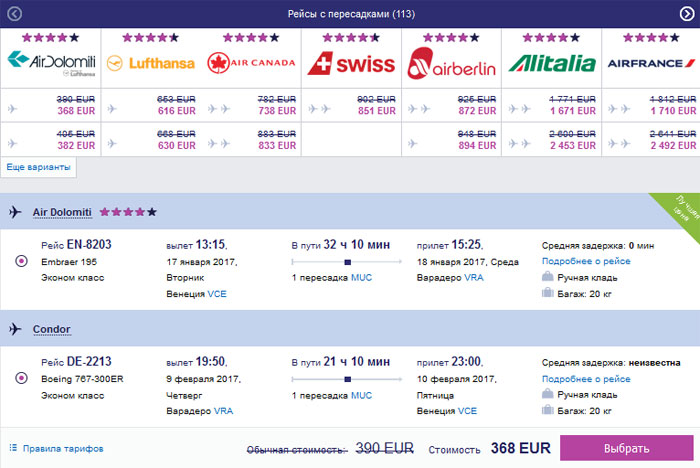Click the airberlin logo
This screenshot has width=700, height=468.
[451, 66]
